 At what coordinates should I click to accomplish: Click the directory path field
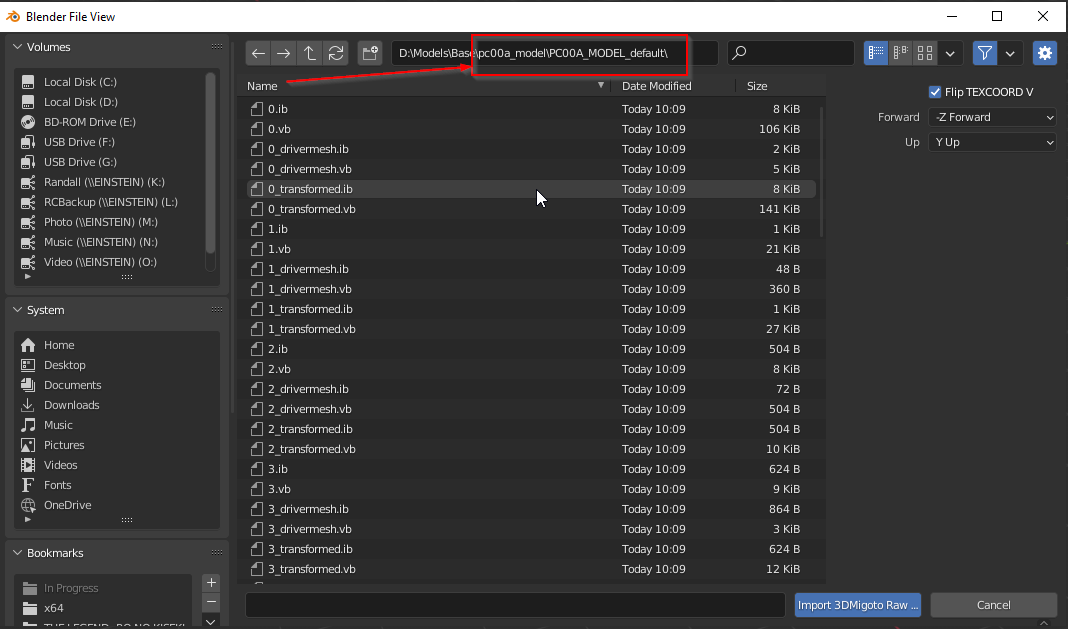tap(554, 53)
